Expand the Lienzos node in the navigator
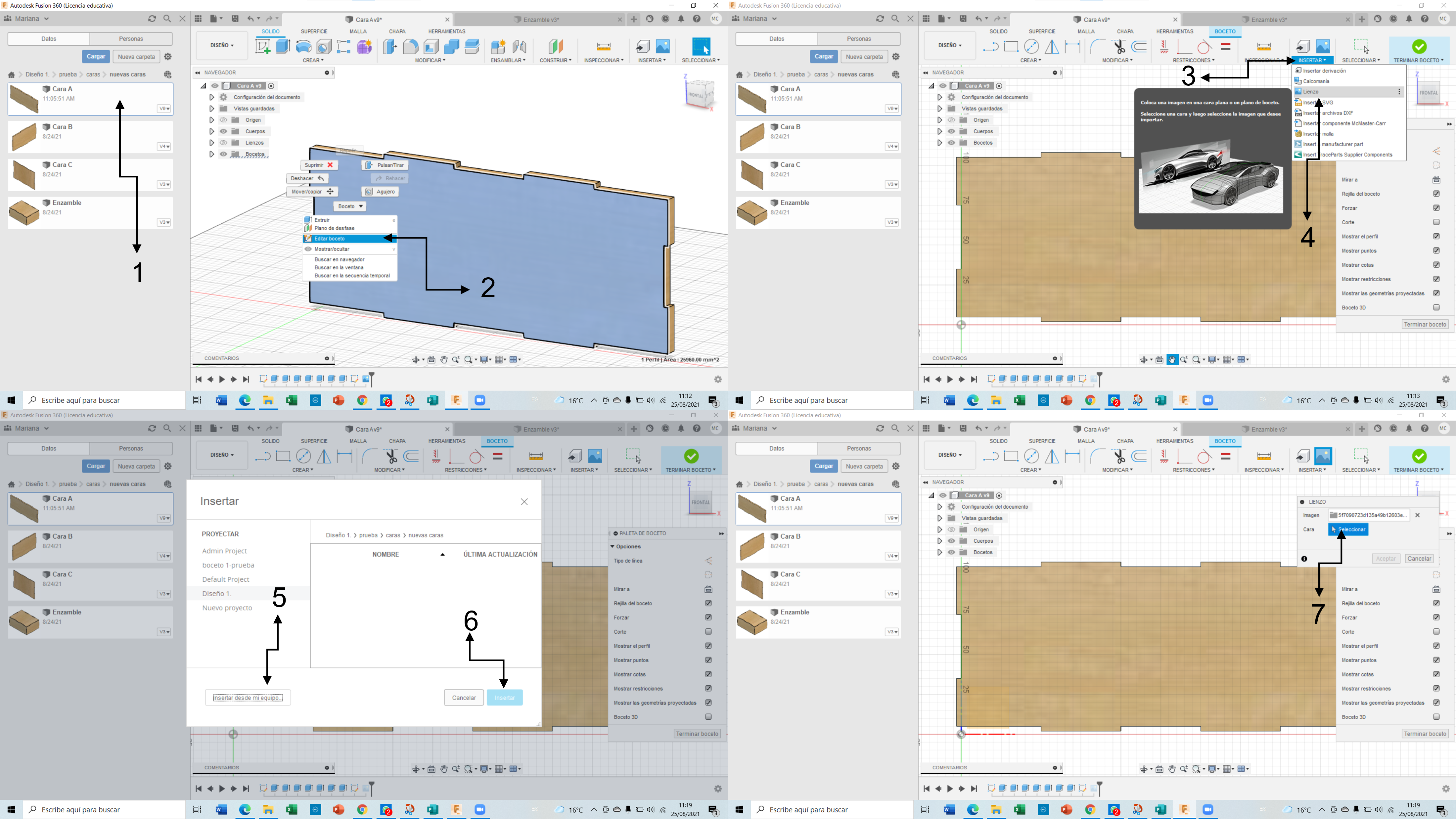This screenshot has width=1456, height=819. tap(212, 142)
